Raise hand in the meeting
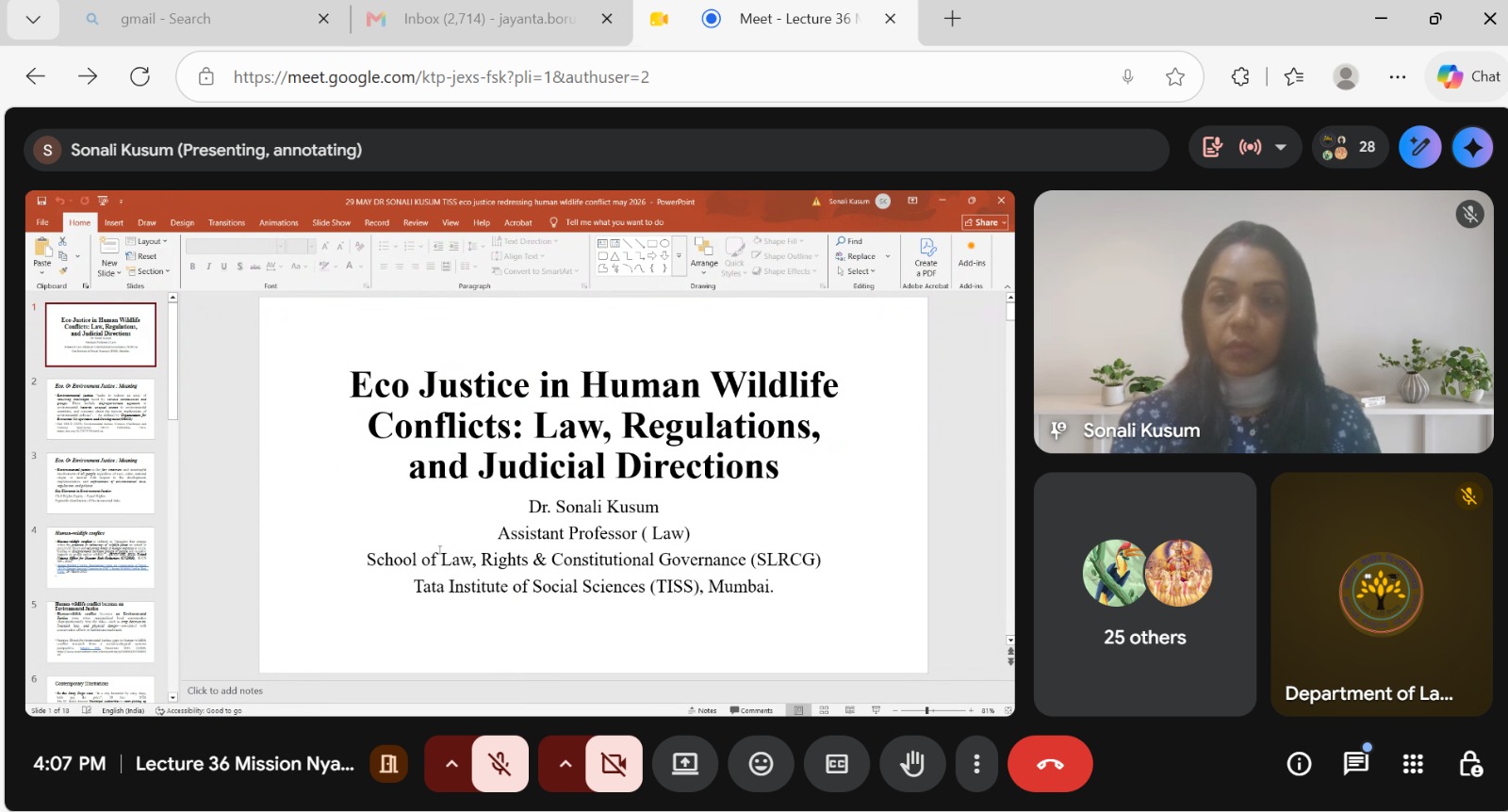1508x812 pixels. (x=912, y=764)
